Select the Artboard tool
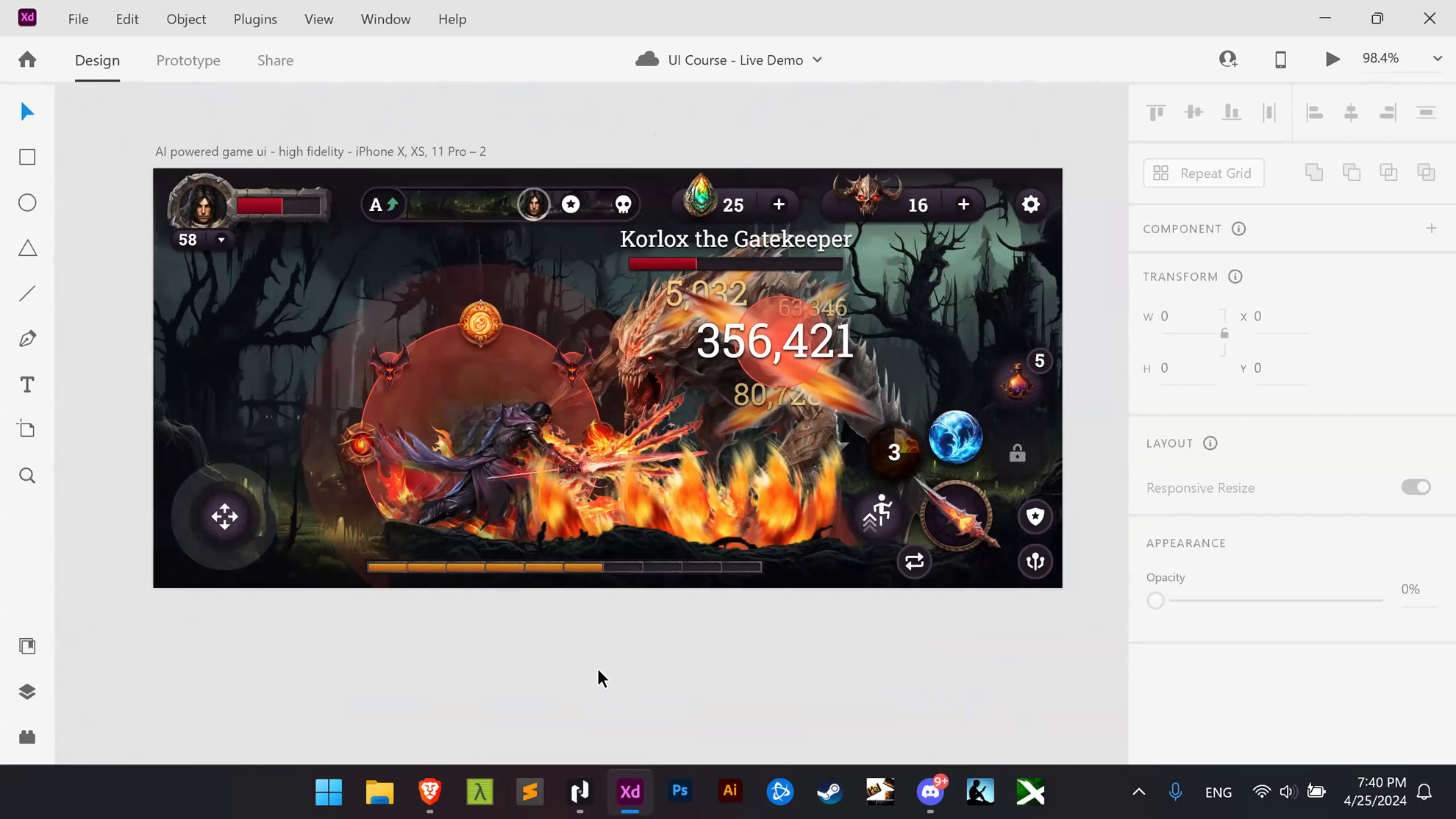 27,430
